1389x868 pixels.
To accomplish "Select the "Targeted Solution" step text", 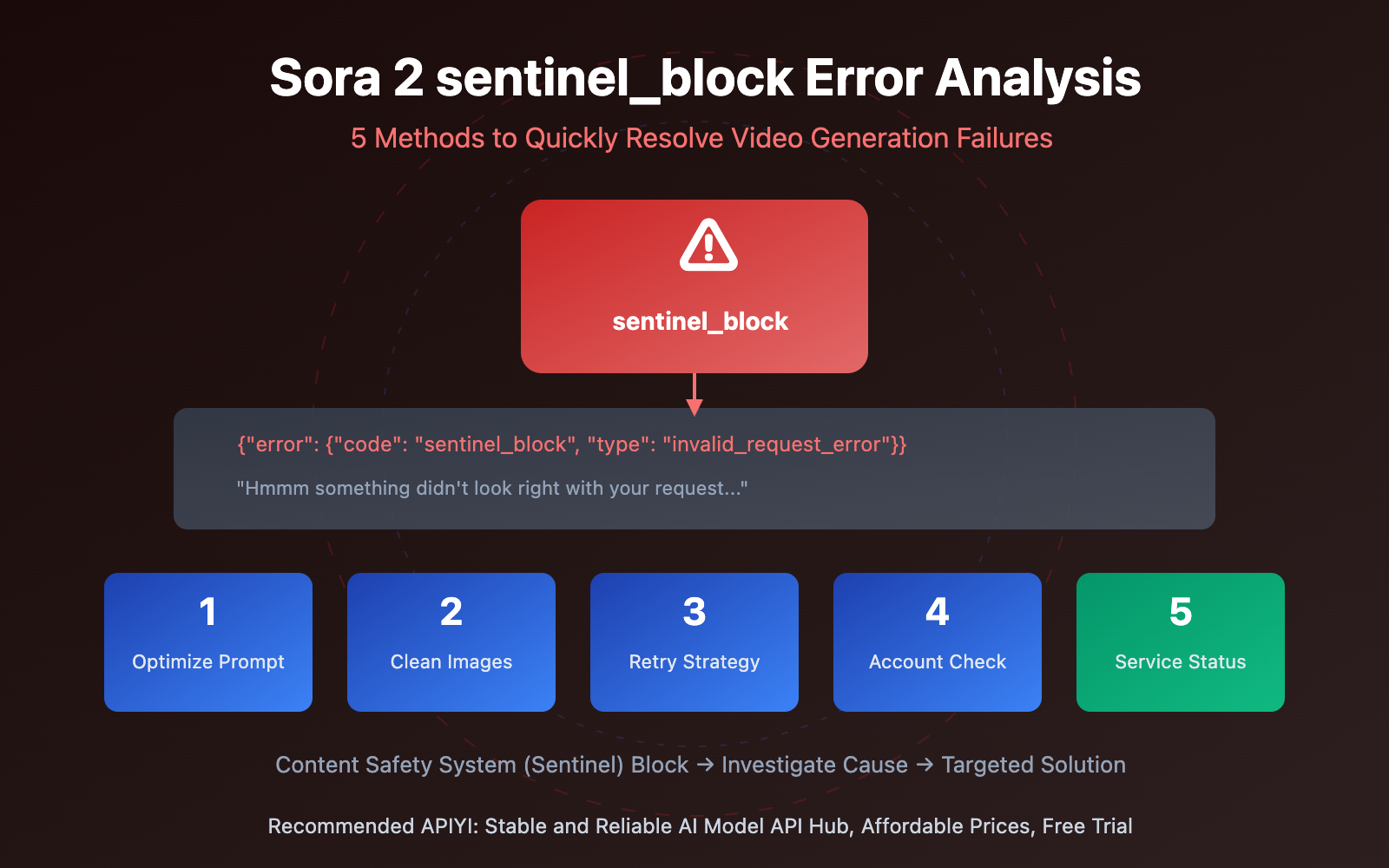I will (x=1033, y=765).
